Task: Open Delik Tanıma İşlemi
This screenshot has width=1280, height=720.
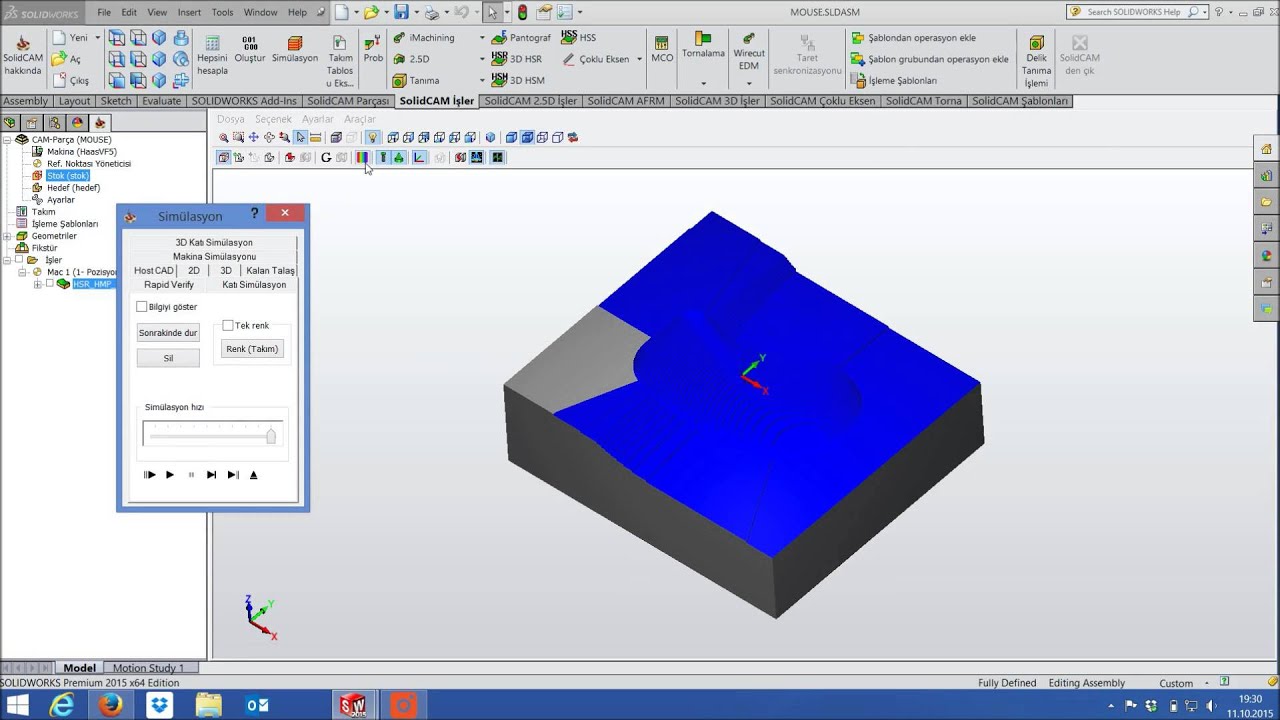Action: [1036, 62]
